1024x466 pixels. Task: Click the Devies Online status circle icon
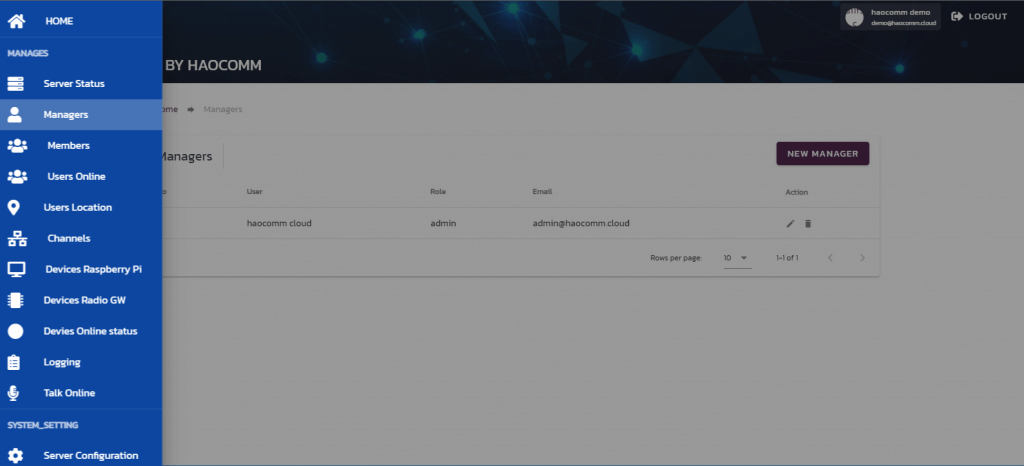(15, 332)
